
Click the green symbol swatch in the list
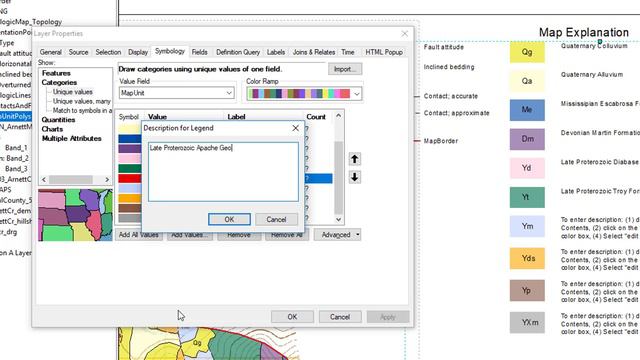tap(130, 168)
